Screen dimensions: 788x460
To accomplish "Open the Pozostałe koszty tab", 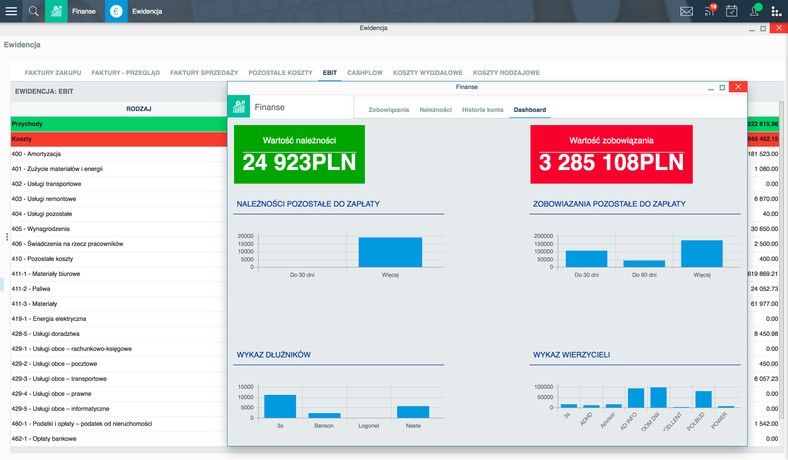I will click(x=280, y=72).
